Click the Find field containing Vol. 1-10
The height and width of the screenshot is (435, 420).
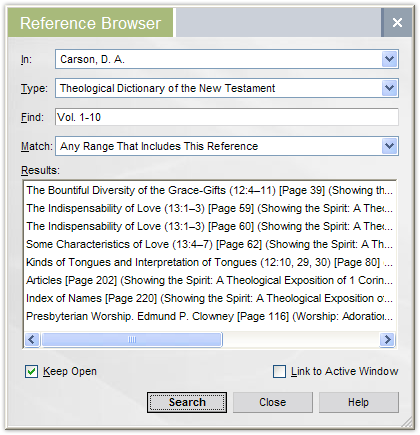click(227, 117)
